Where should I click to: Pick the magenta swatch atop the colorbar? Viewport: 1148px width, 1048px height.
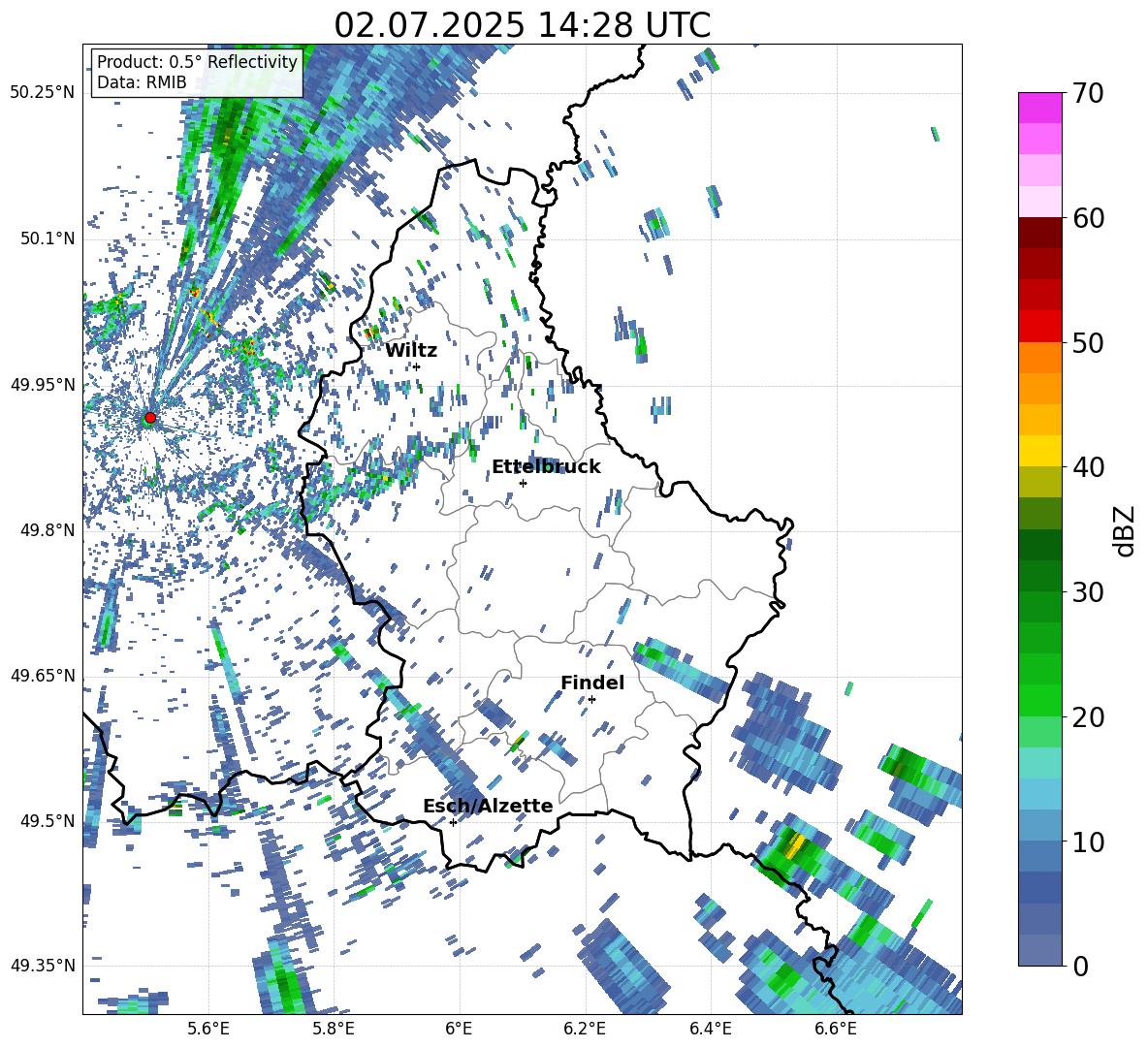(x=1039, y=108)
